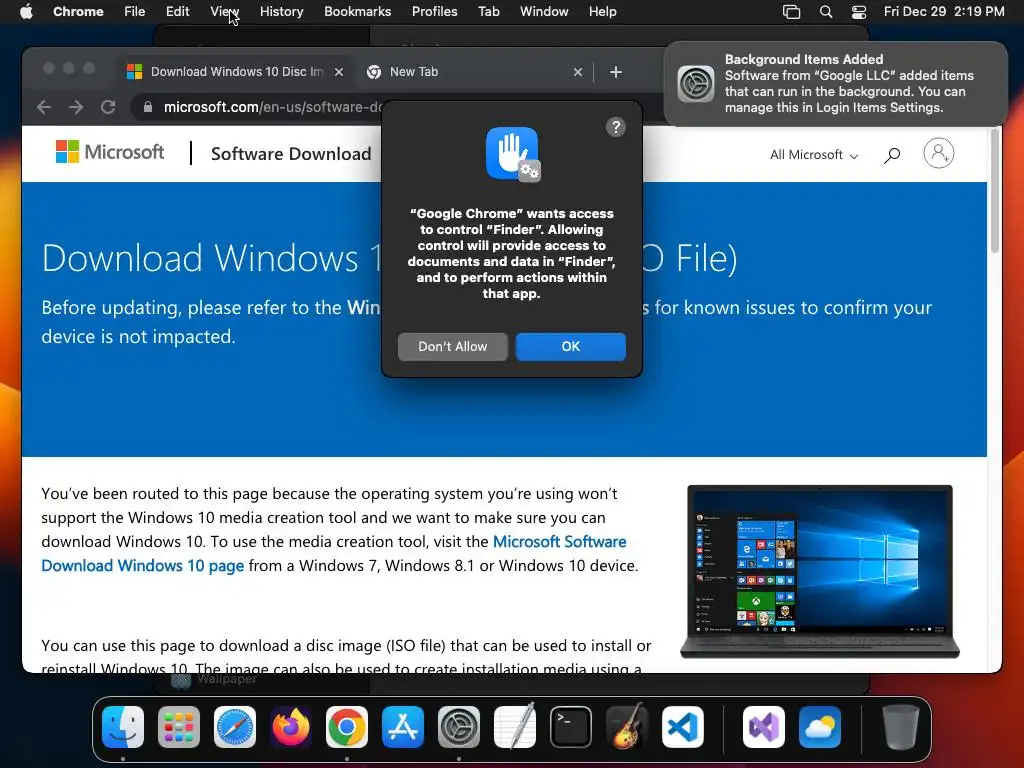This screenshot has height=768, width=1024.
Task: Click the page vertical scrollbar
Action: [995, 191]
